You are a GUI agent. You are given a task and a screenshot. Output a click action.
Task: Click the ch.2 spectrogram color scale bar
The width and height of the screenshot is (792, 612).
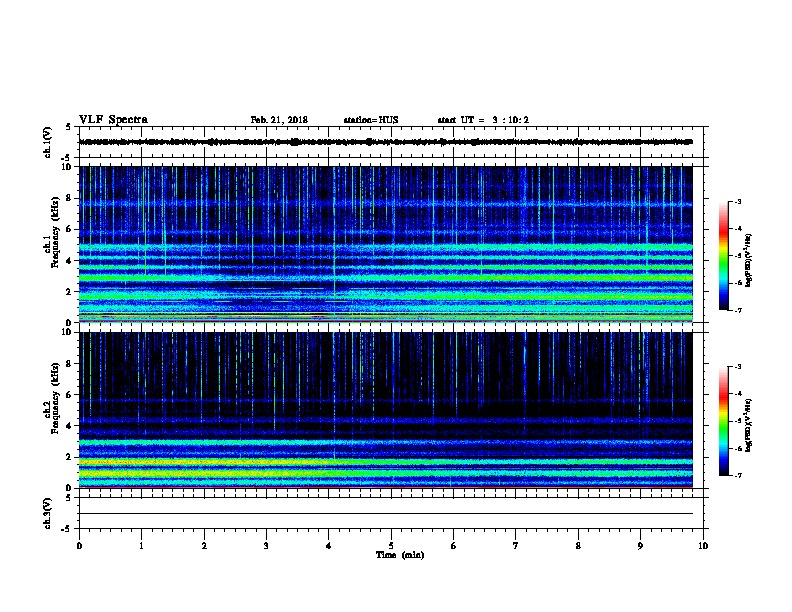(x=724, y=421)
